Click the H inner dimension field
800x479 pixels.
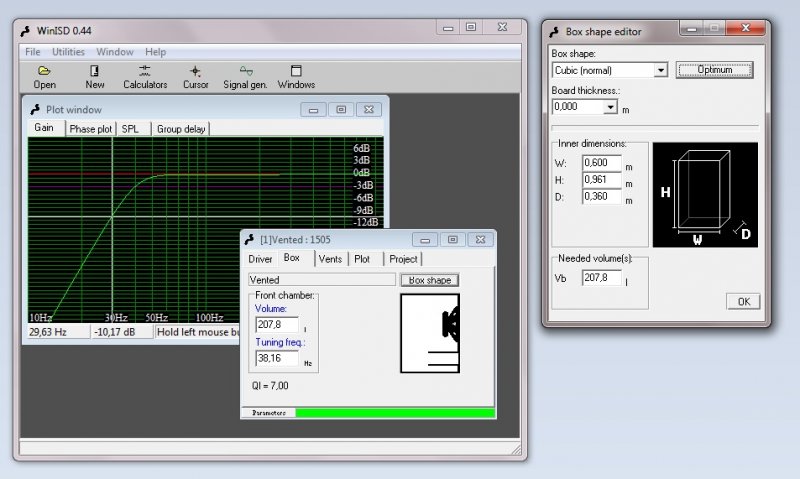tap(602, 180)
